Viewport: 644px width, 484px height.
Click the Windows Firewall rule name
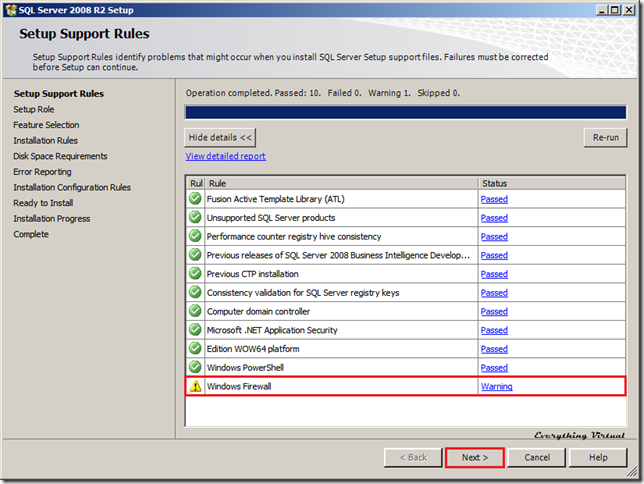click(239, 386)
